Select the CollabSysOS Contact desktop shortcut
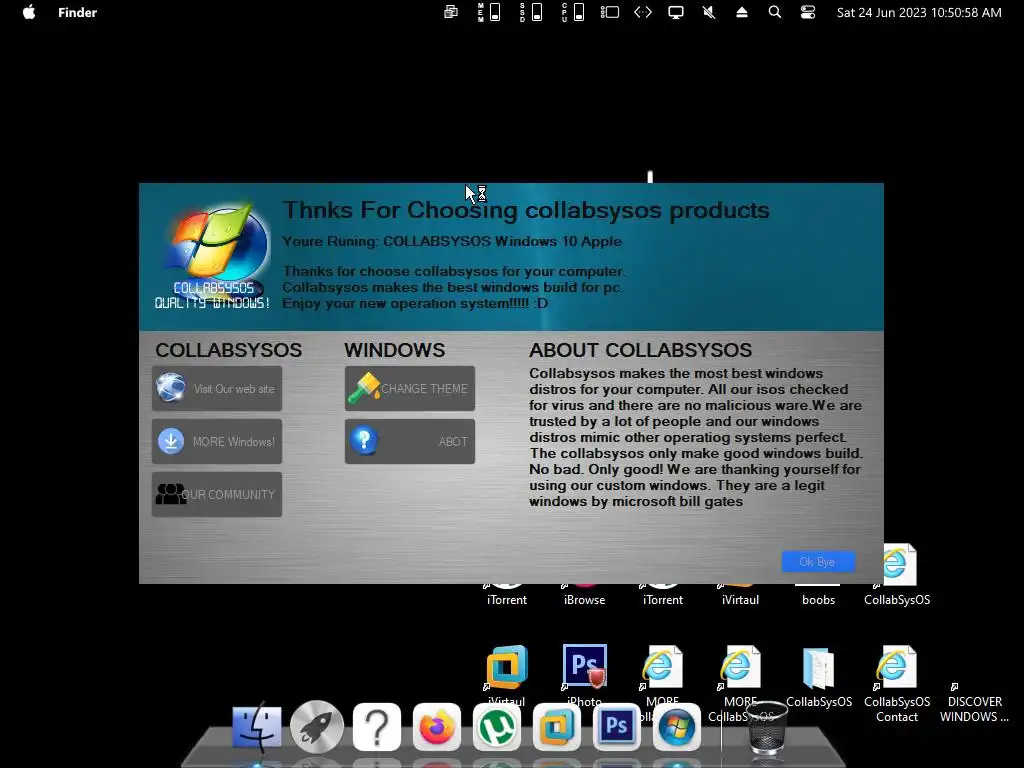Image resolution: width=1024 pixels, height=768 pixels. click(897, 684)
